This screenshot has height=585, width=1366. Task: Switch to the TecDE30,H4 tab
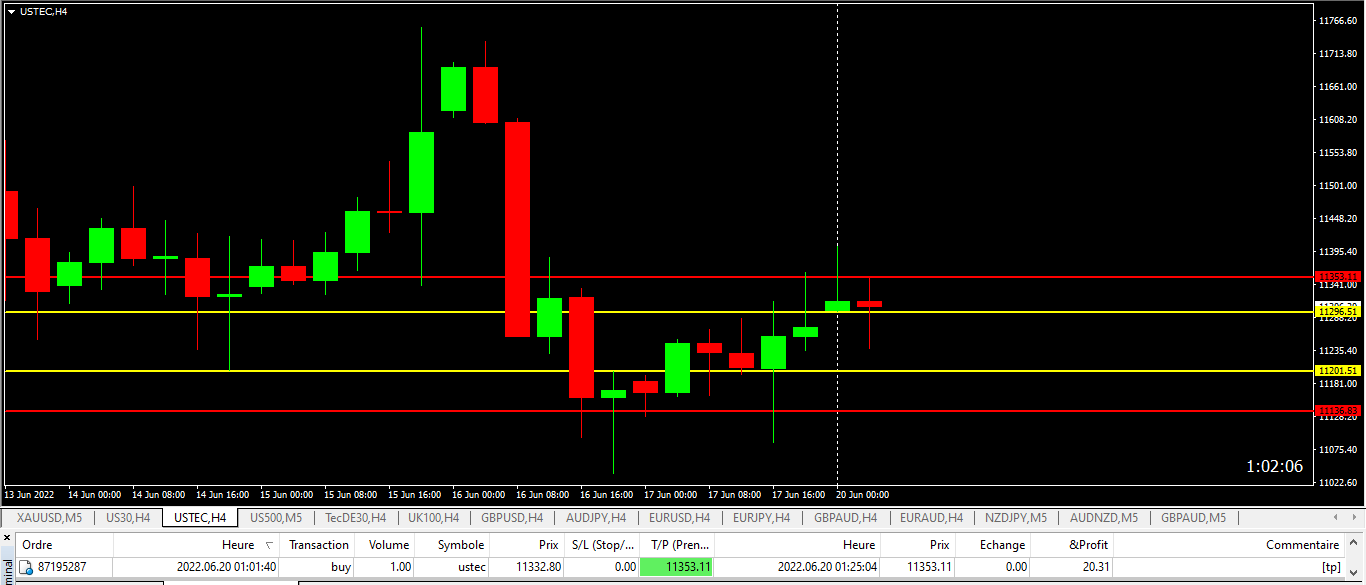(356, 518)
